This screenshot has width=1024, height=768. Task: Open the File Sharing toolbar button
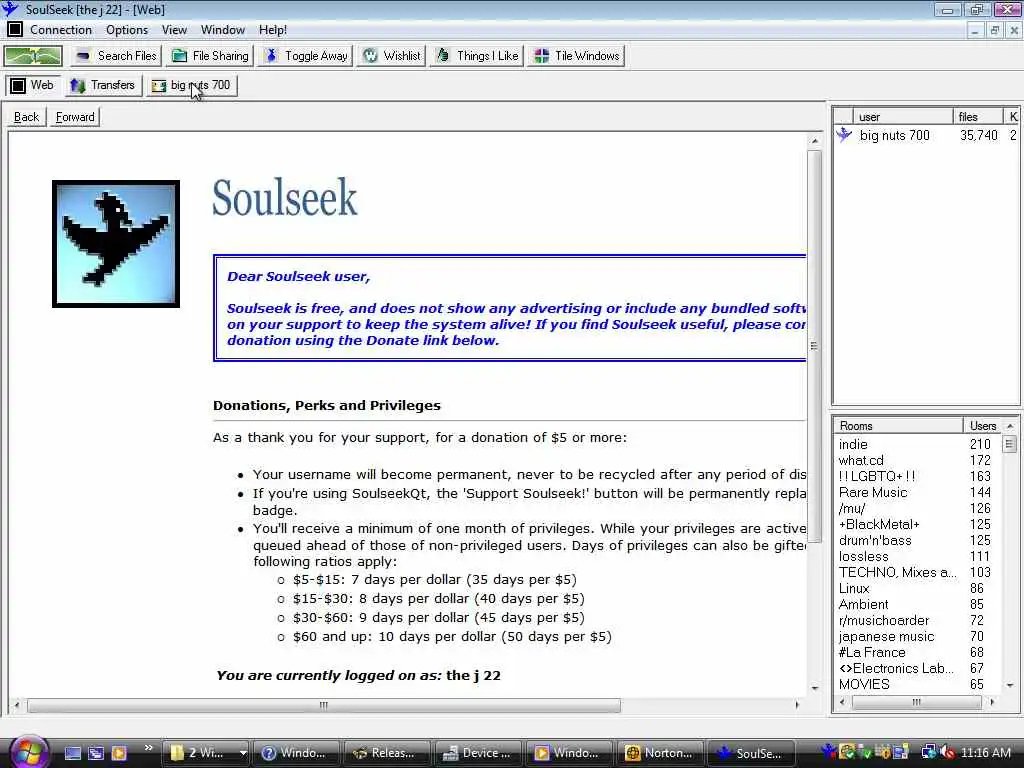pos(210,56)
